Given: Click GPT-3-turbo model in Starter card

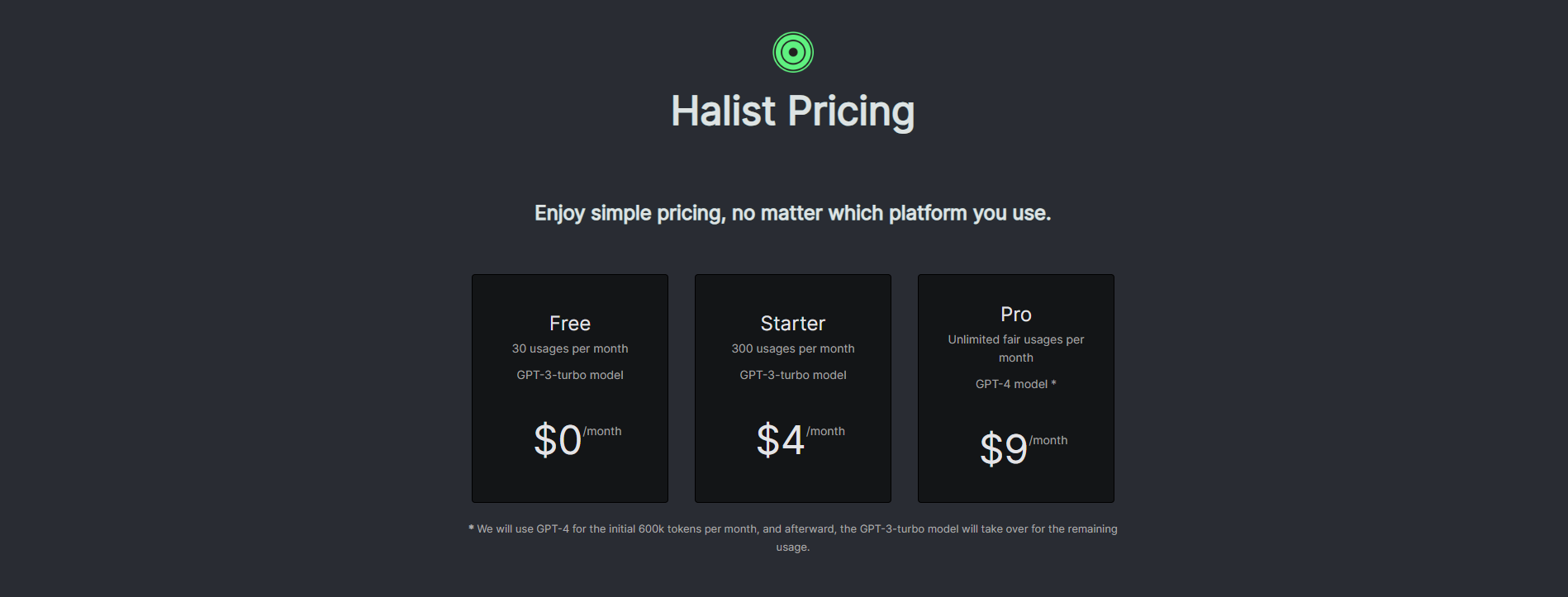Looking at the screenshot, I should tap(793, 375).
